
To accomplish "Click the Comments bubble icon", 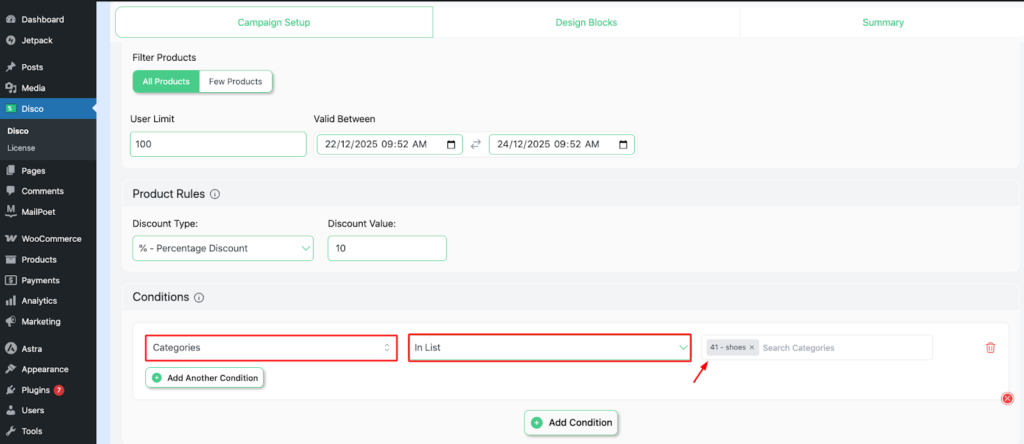I will tap(10, 191).
